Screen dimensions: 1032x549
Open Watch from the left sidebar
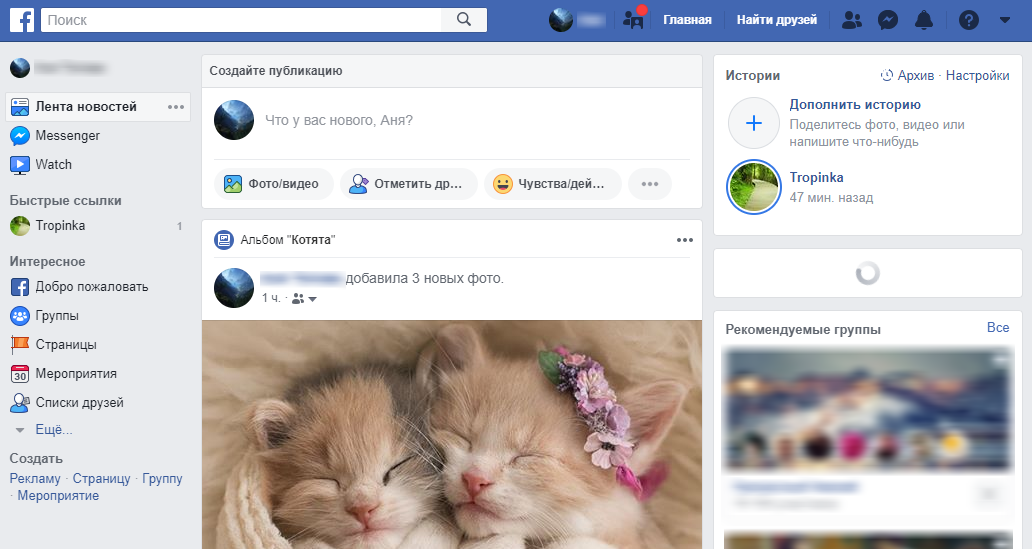53,165
